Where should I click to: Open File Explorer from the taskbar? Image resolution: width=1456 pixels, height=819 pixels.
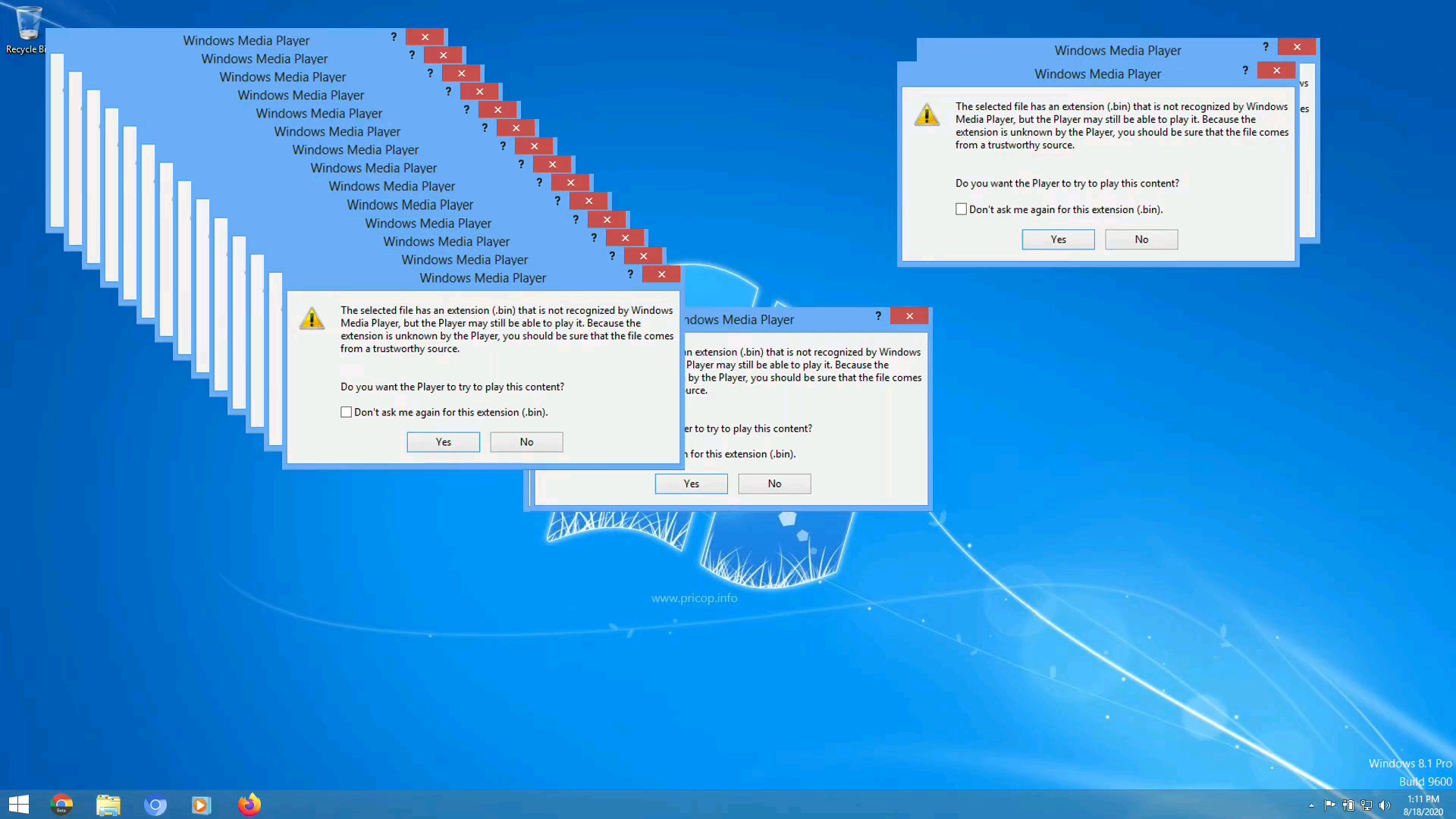[108, 805]
